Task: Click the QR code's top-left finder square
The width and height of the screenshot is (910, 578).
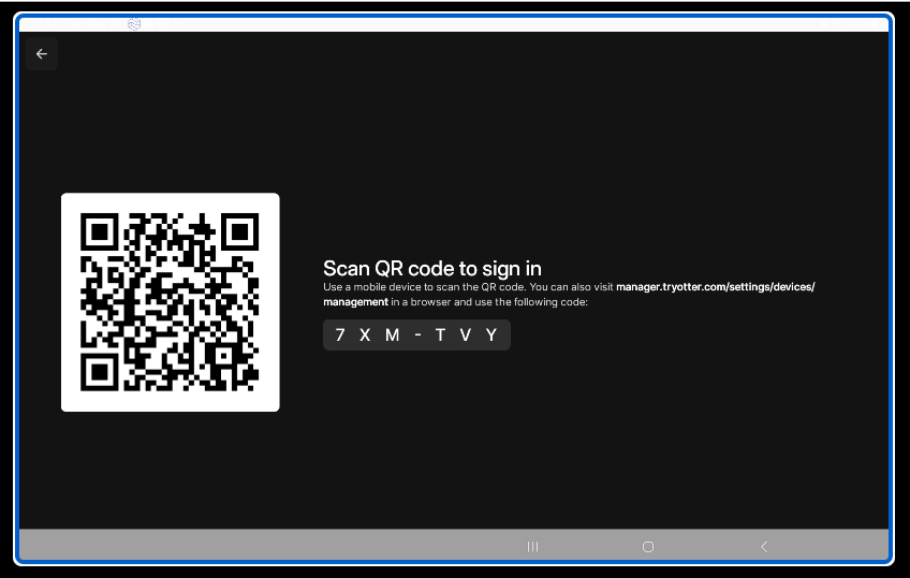Action: point(99,233)
